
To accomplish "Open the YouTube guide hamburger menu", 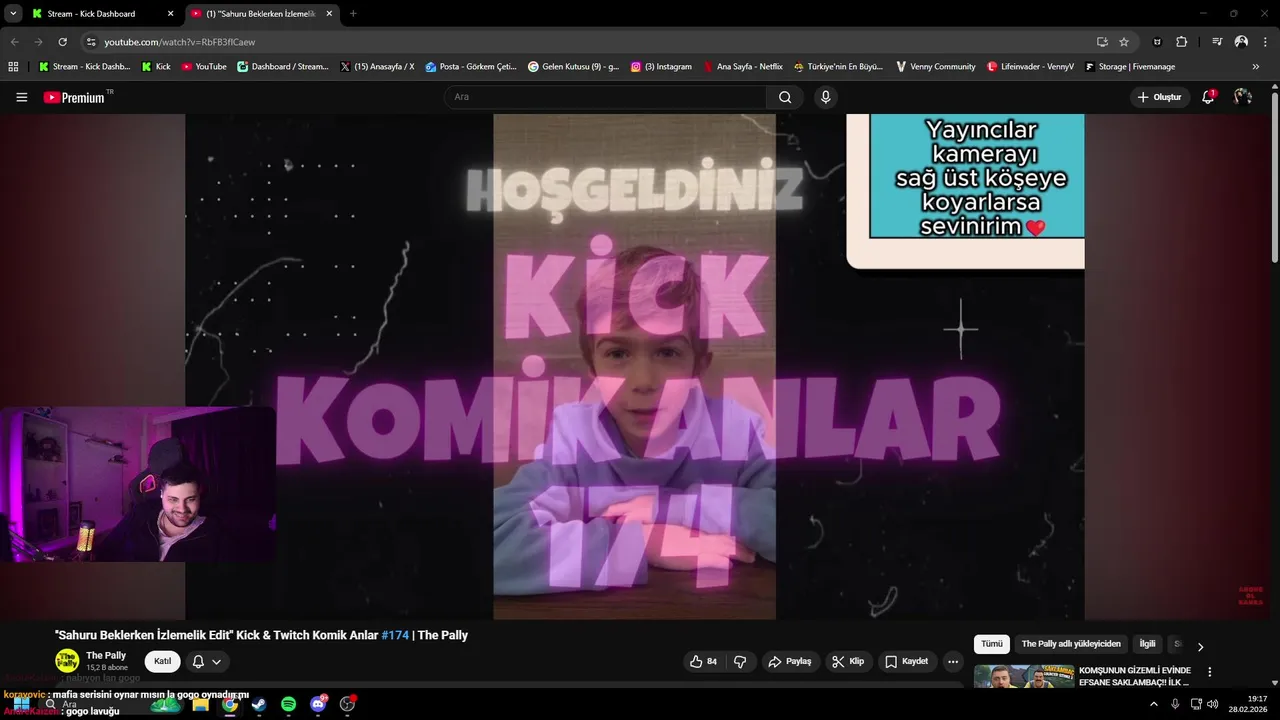I will (21, 97).
